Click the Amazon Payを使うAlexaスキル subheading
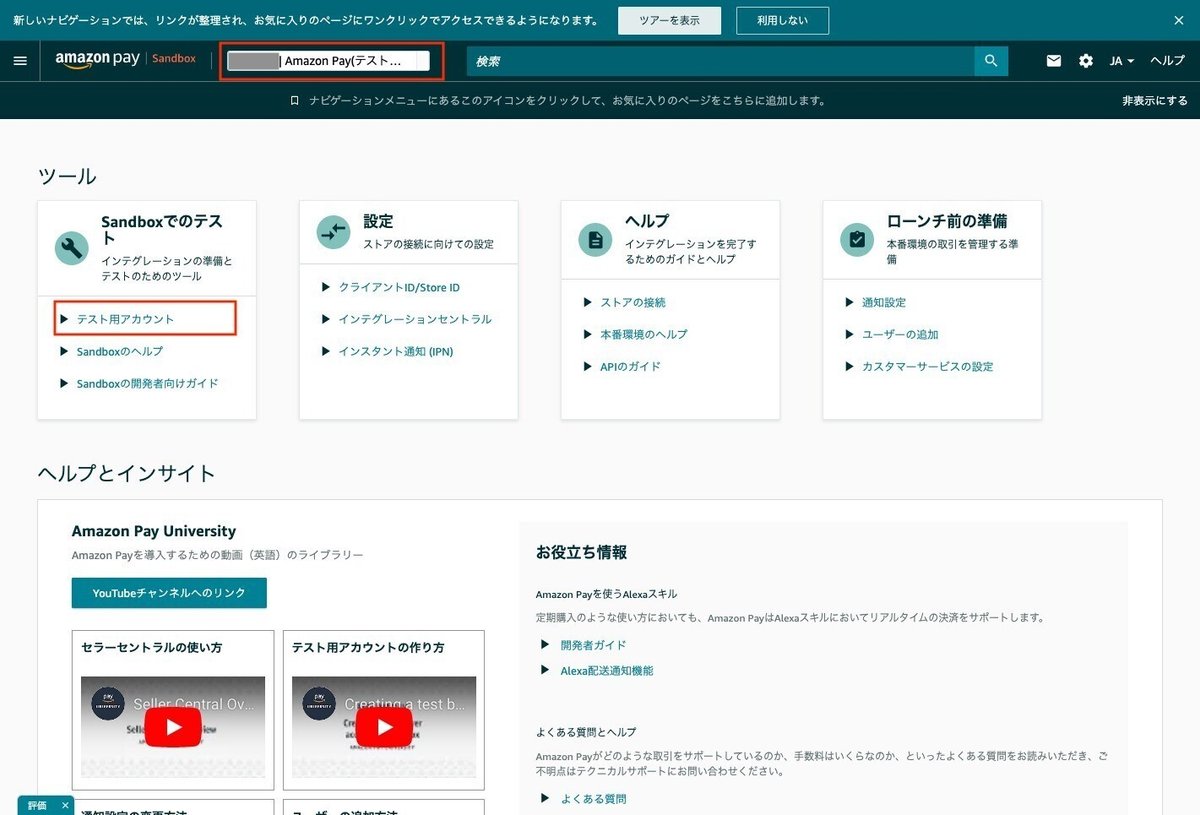 pyautogui.click(x=606, y=594)
